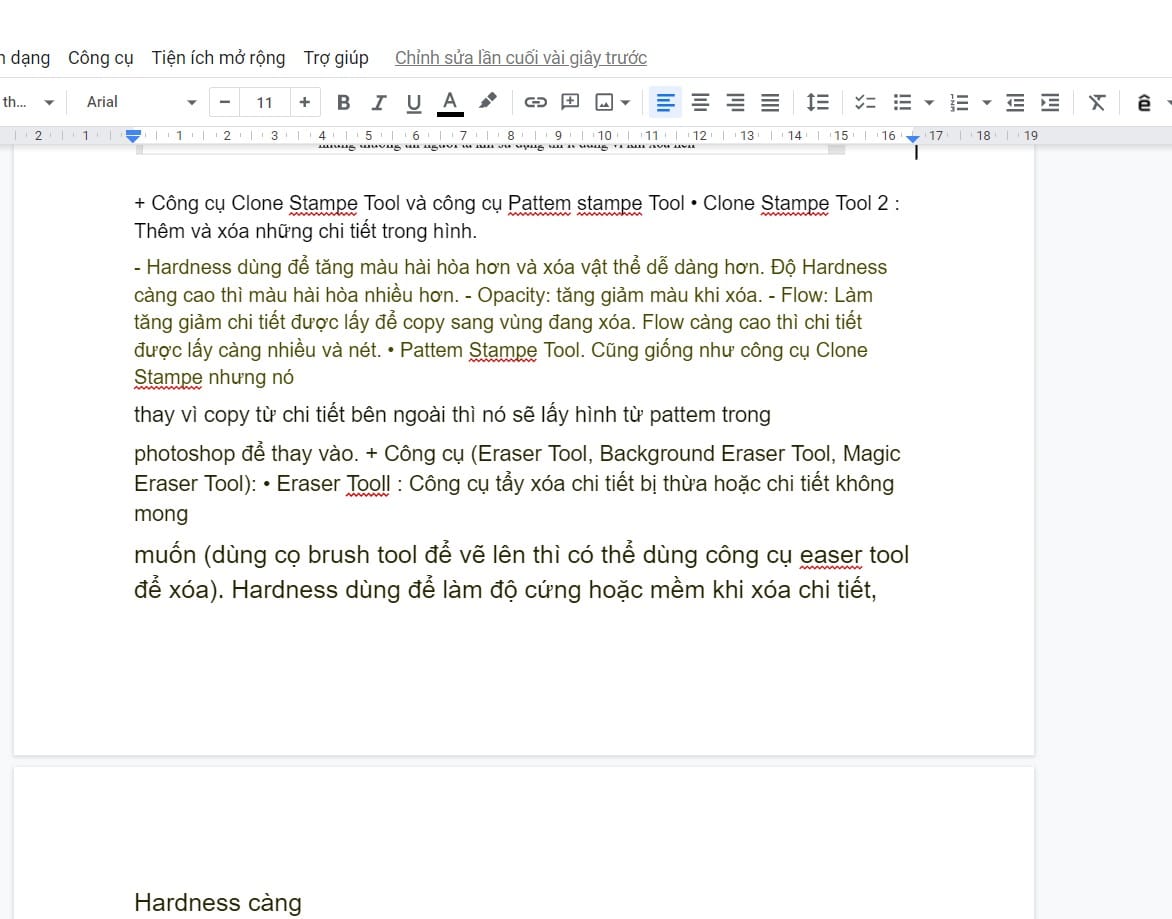Add a comment with the comment icon
The image size is (1172, 919).
[x=570, y=102]
